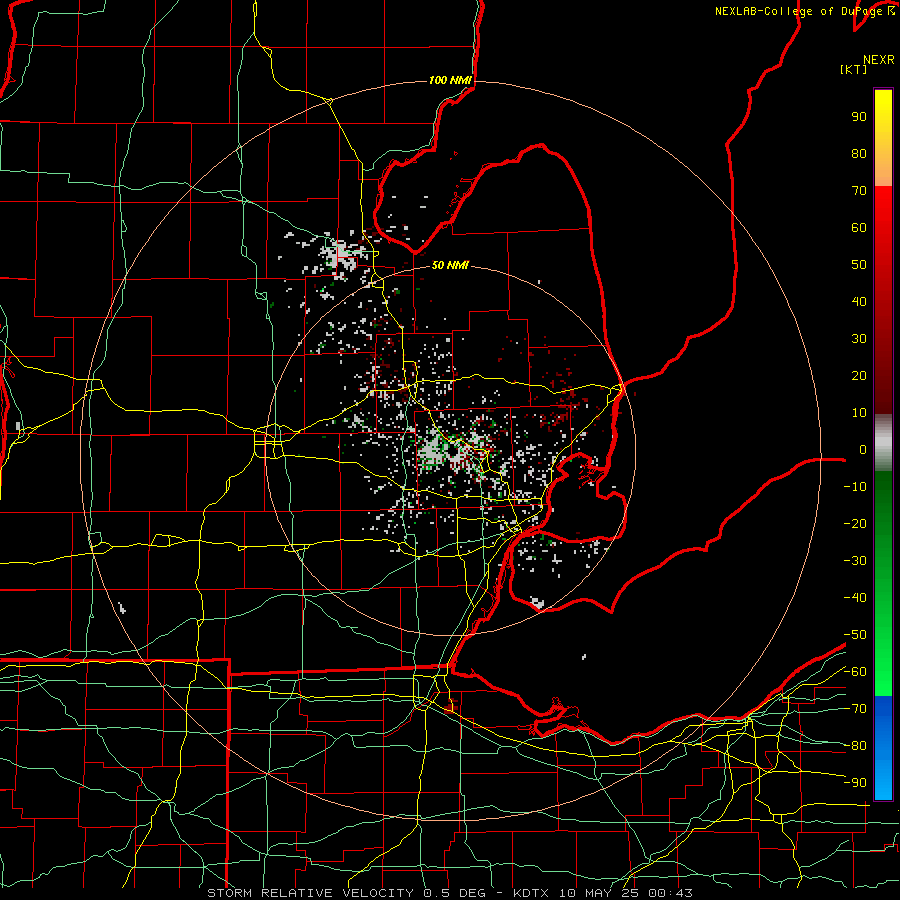Click the "STORM RELATIVE VELOCITY" caption text
Screen dimensions: 900x900
point(310,893)
